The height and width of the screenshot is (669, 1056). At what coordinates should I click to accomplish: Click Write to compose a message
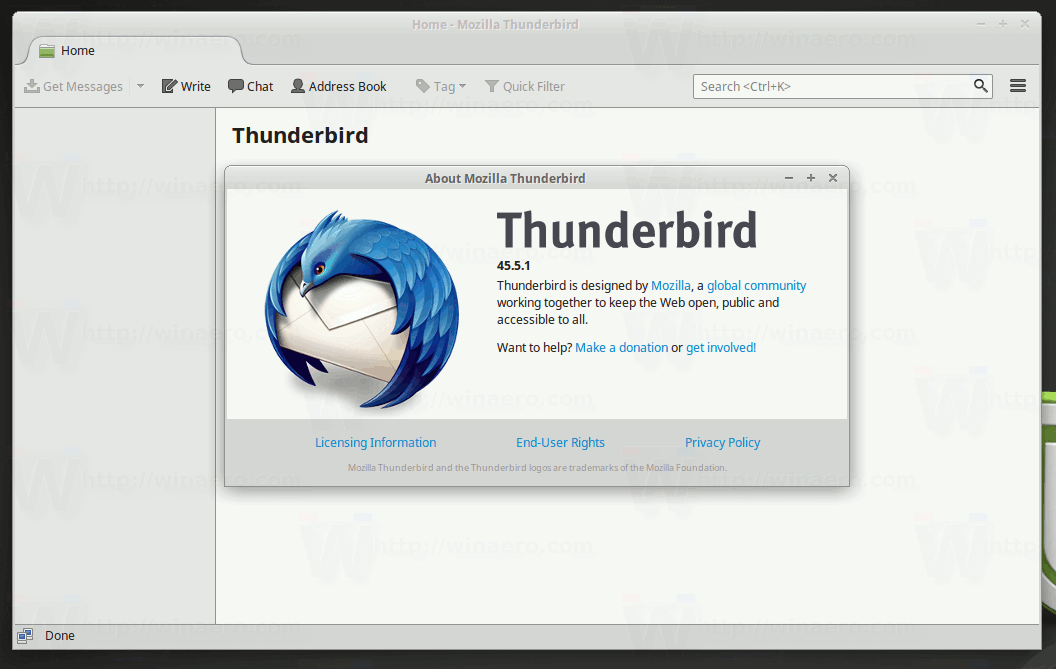[x=186, y=86]
